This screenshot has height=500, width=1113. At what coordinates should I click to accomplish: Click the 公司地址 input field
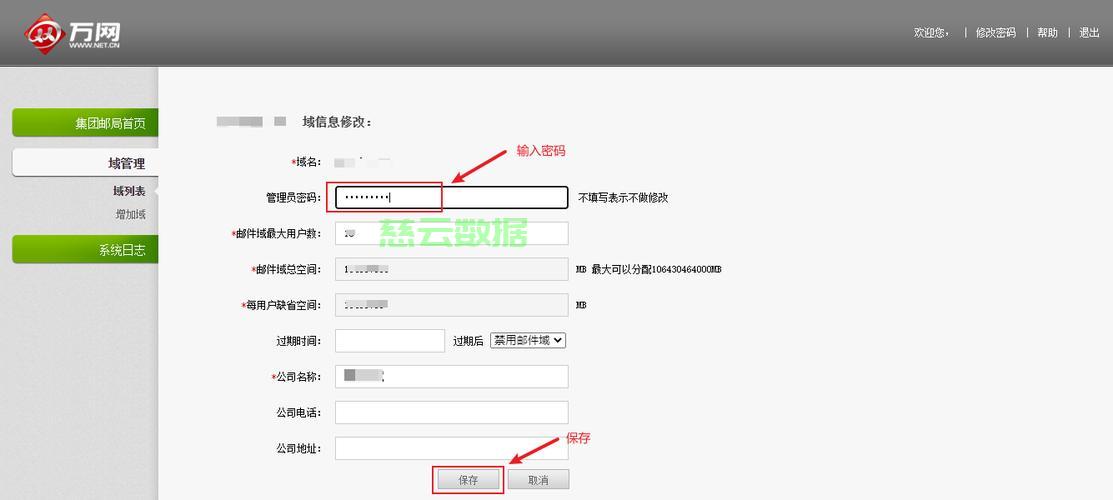[x=451, y=448]
